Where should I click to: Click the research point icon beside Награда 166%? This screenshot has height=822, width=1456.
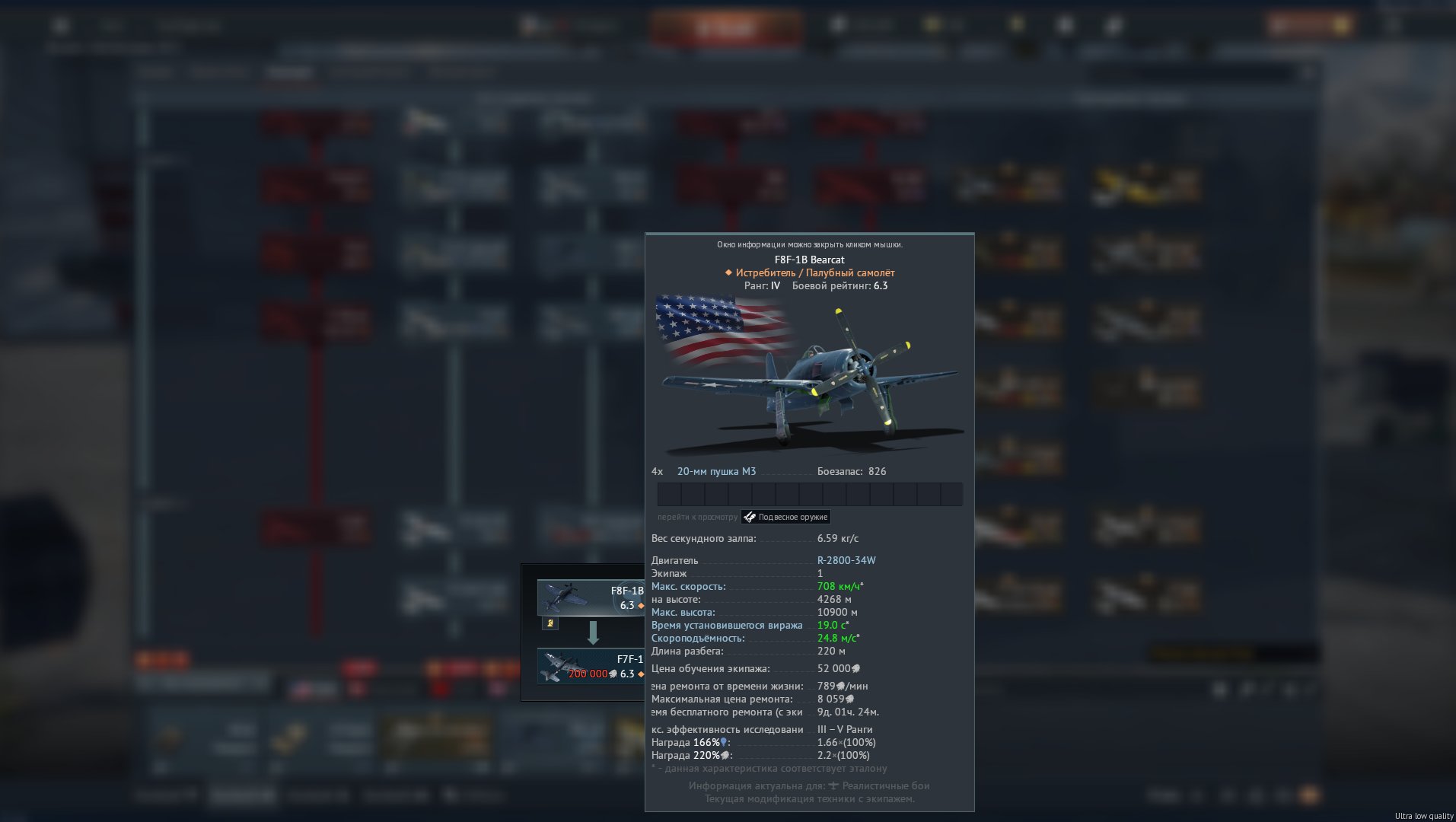pos(724,742)
